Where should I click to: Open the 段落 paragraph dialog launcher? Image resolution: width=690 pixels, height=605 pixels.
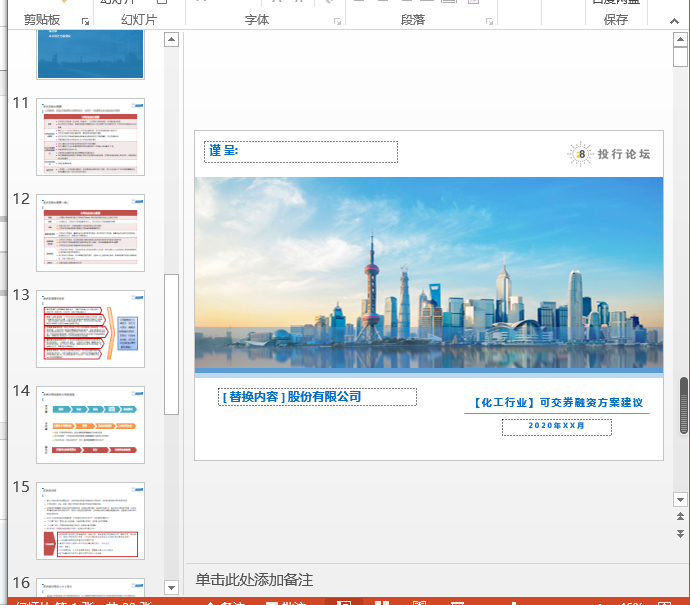(489, 22)
